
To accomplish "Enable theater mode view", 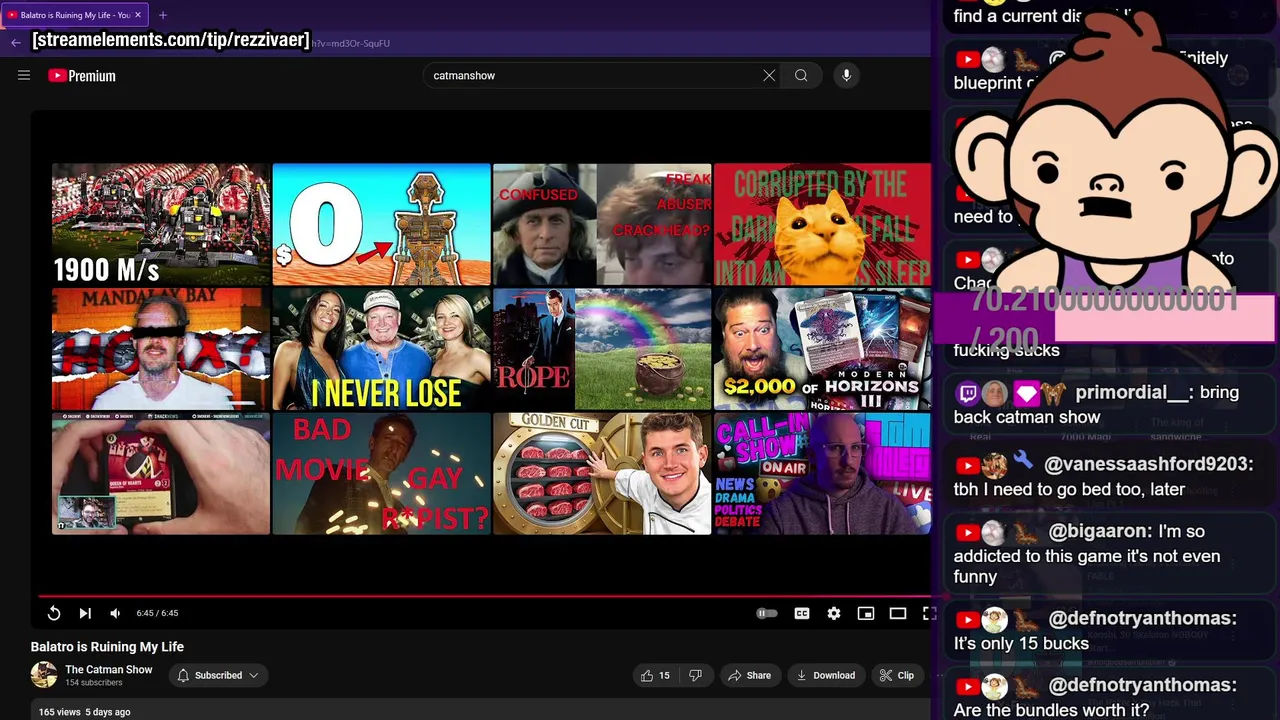I will (x=898, y=613).
